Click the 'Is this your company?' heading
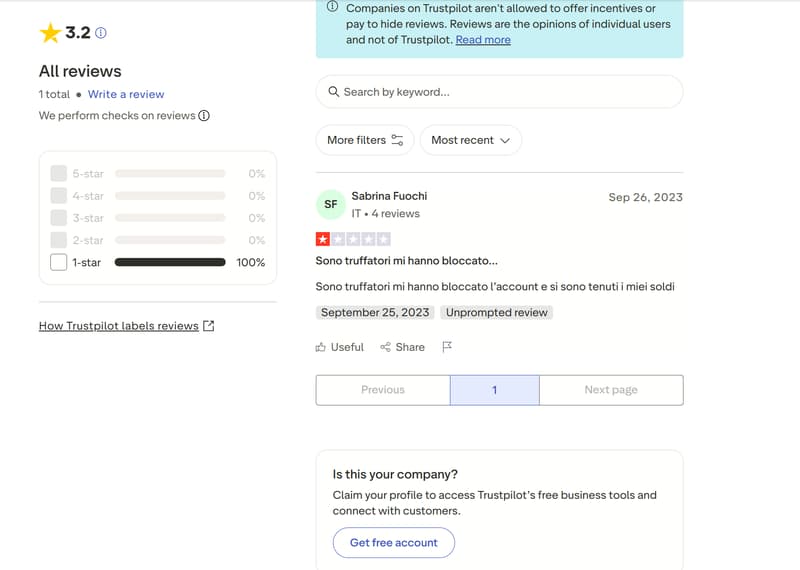 [x=395, y=475]
